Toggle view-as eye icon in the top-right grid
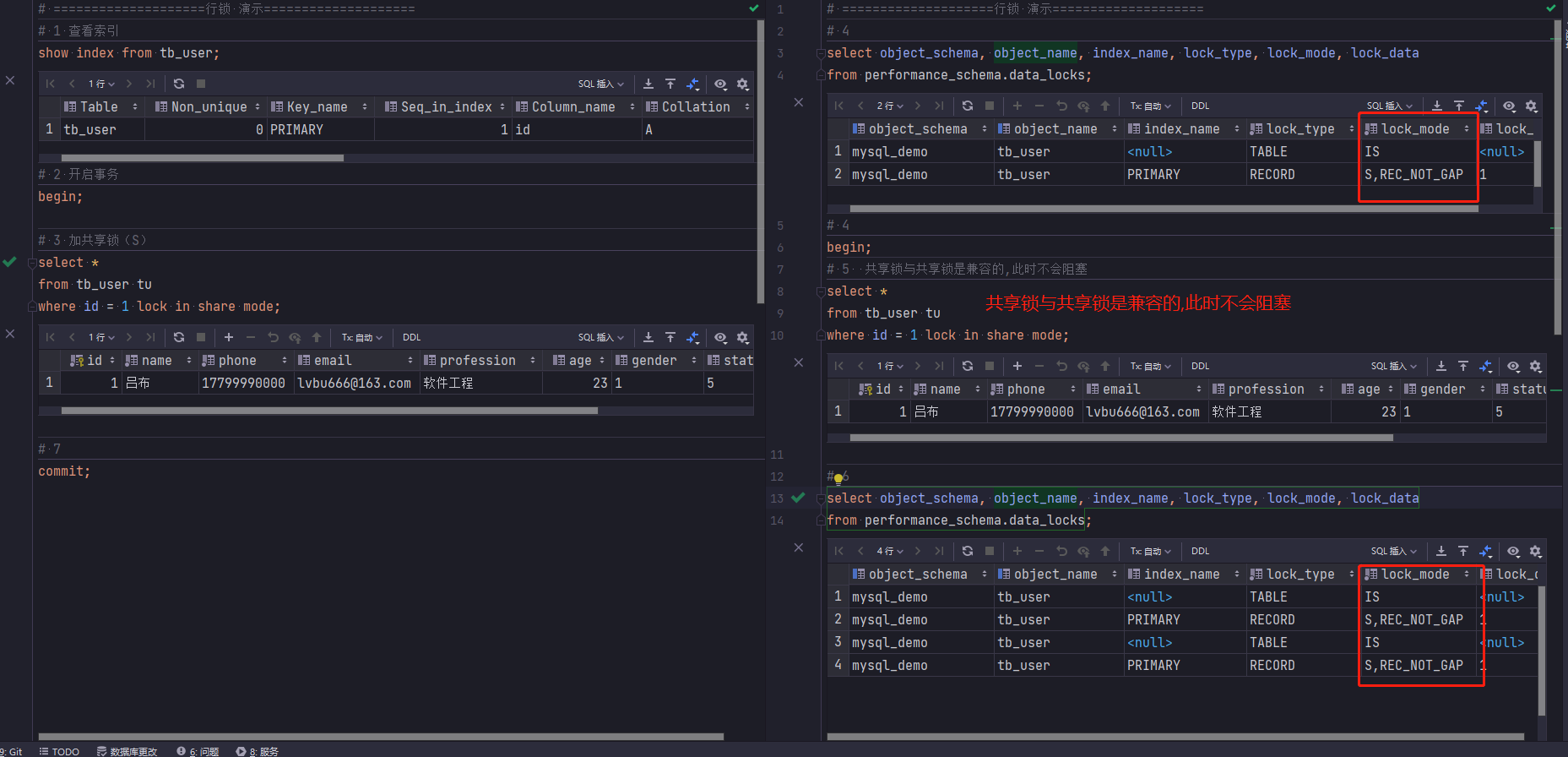 [x=1509, y=106]
